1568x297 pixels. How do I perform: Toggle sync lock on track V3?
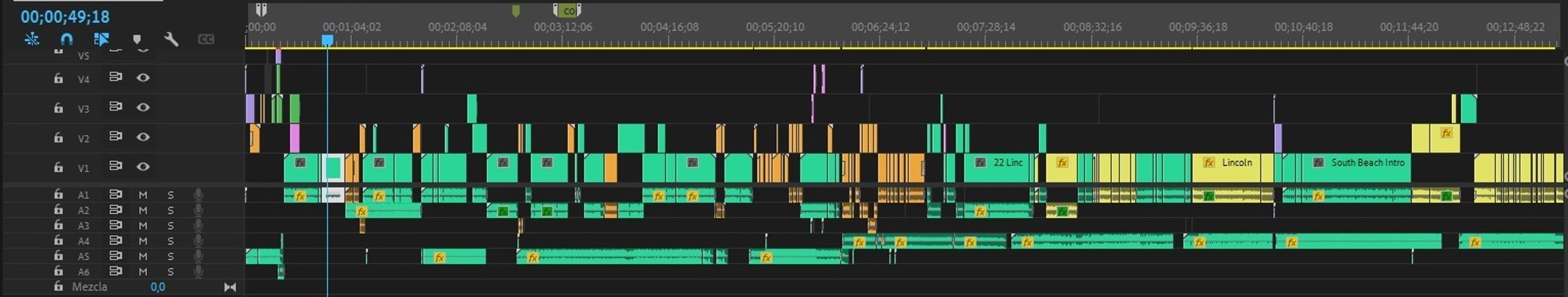point(115,107)
